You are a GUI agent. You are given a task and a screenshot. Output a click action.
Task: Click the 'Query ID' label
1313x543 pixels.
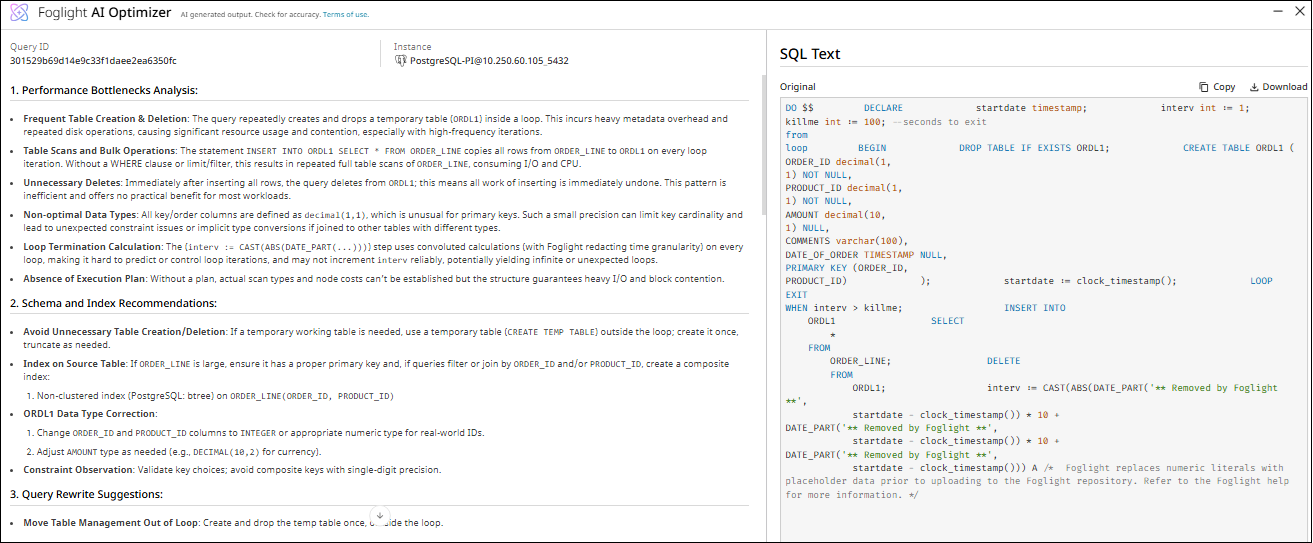click(29, 47)
